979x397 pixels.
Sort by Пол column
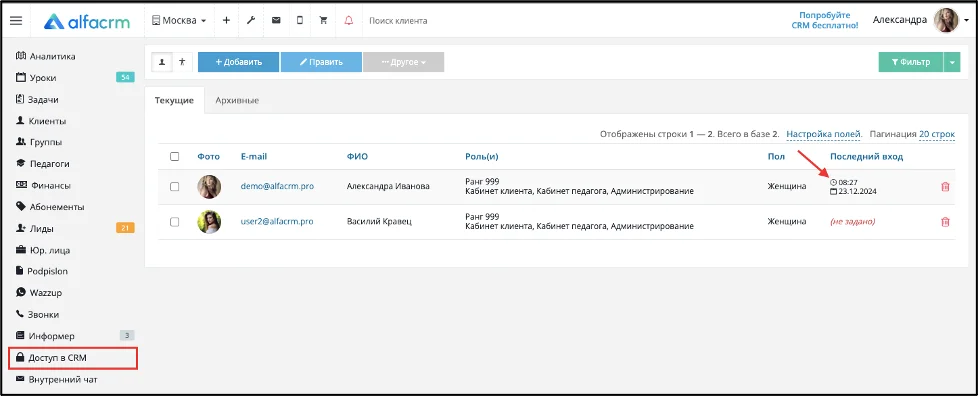point(776,157)
